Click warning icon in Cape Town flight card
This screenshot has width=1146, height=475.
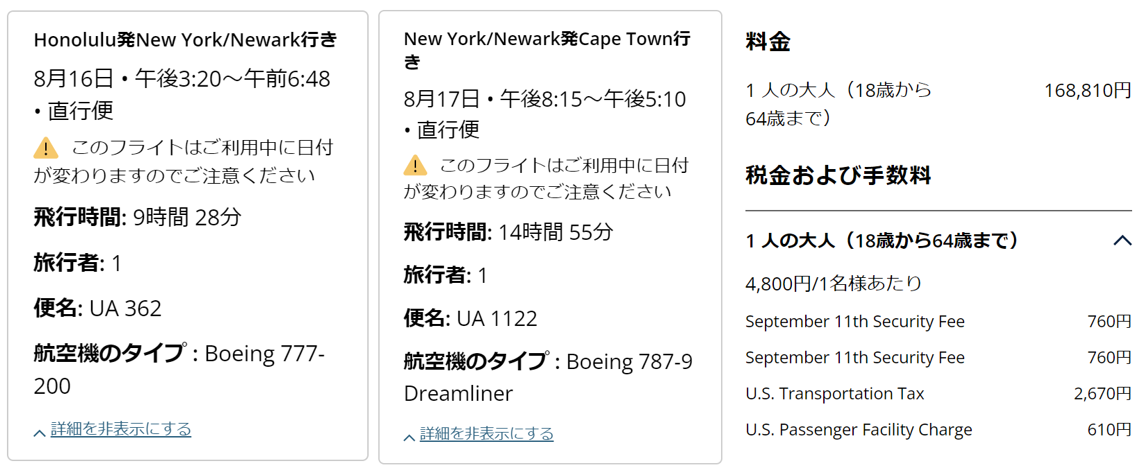416,165
